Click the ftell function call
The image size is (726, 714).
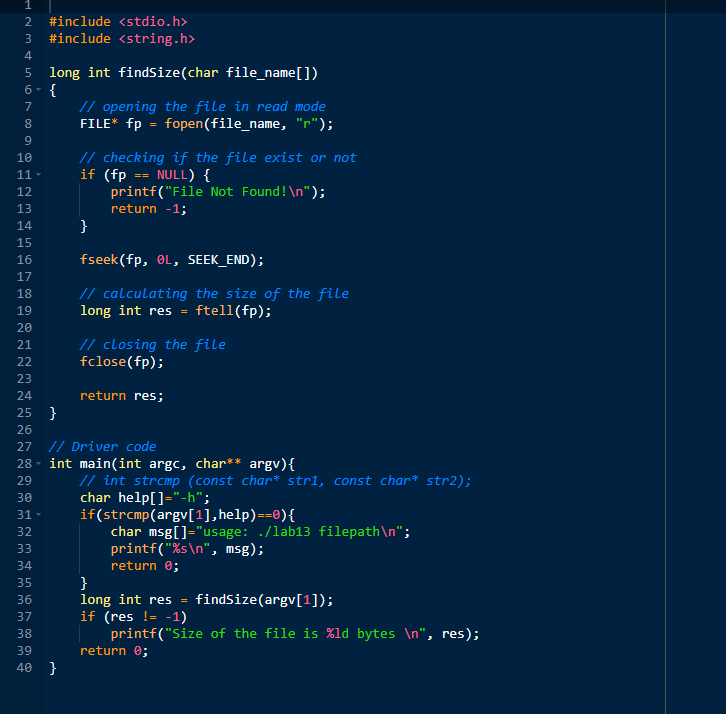click(x=214, y=311)
